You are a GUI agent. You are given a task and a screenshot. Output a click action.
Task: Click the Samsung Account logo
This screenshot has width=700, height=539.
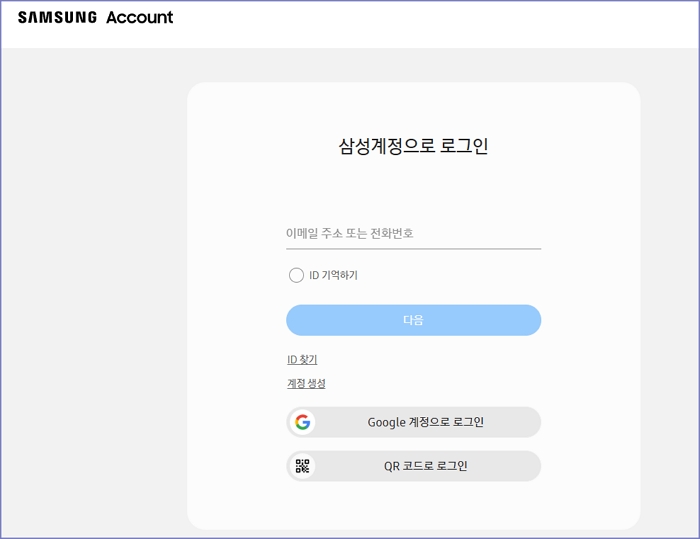[x=96, y=17]
